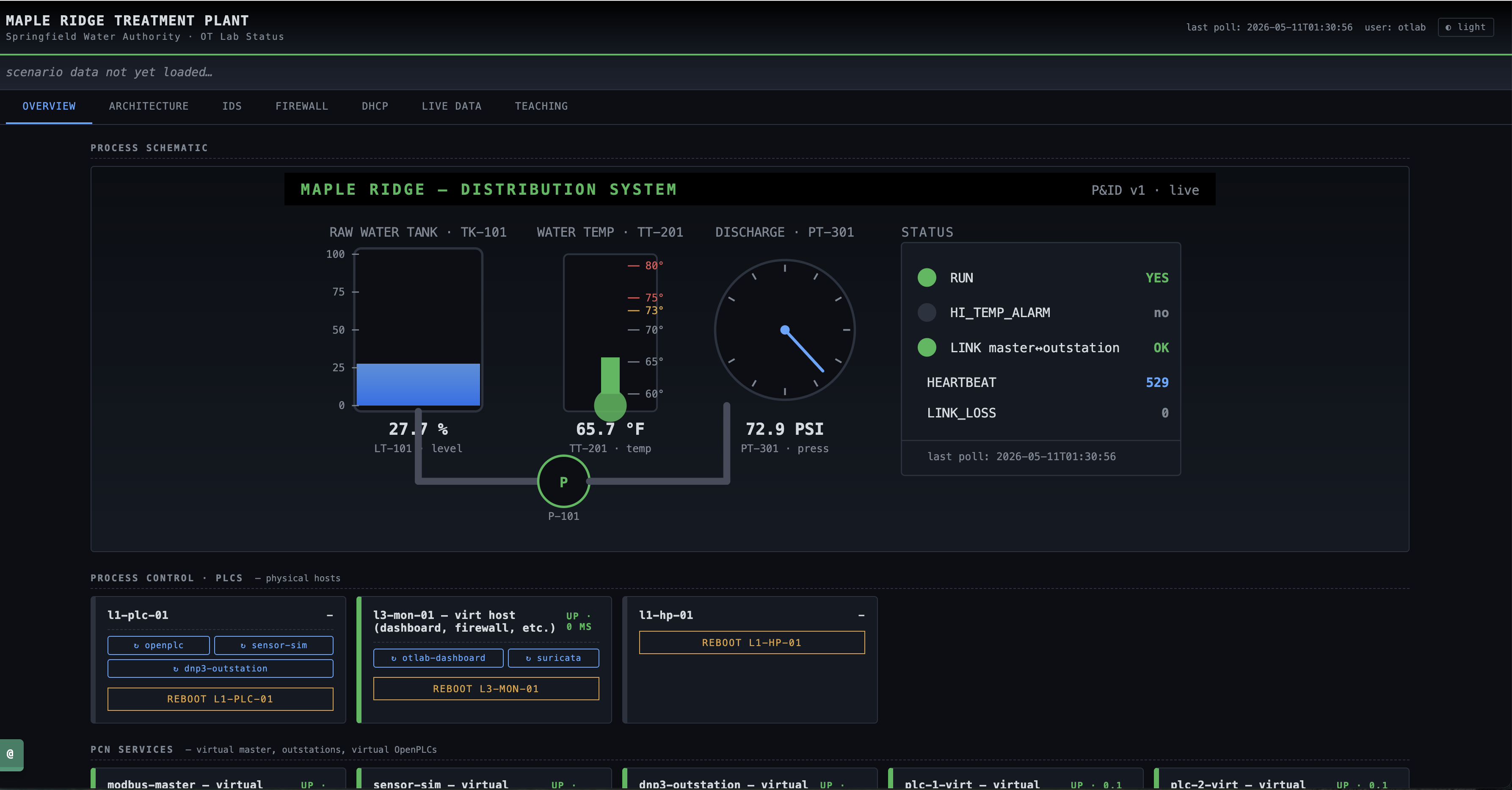This screenshot has width=1512, height=790.
Task: Click the MAPLE RIDGE TREATMENT PLANT title
Action: (127, 21)
